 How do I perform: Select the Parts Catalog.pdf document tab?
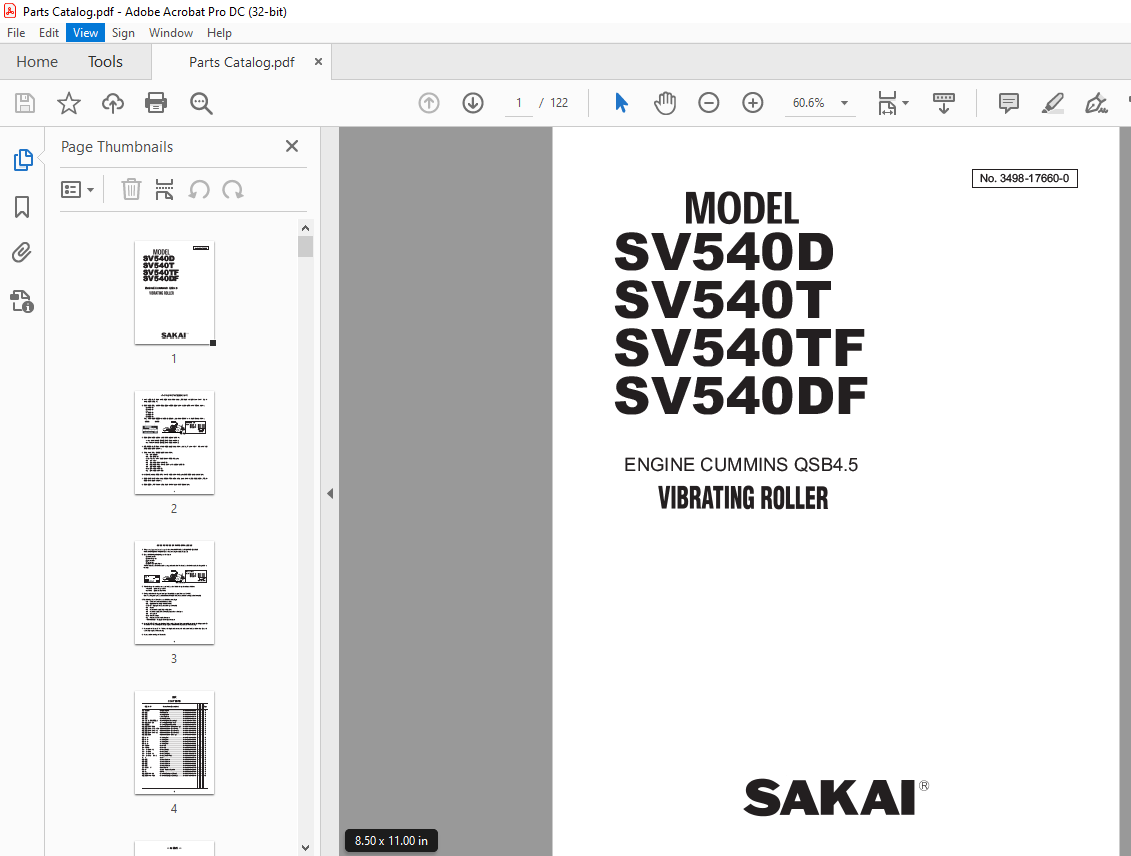[x=242, y=63]
